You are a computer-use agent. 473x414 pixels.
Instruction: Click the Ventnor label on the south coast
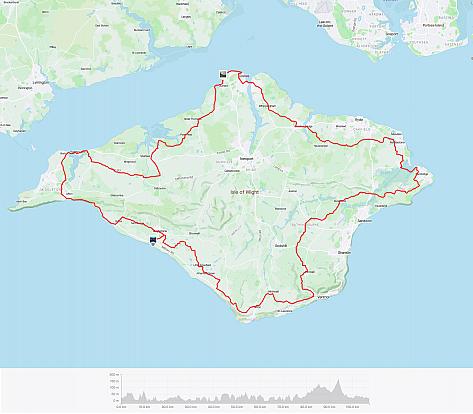[324, 297]
